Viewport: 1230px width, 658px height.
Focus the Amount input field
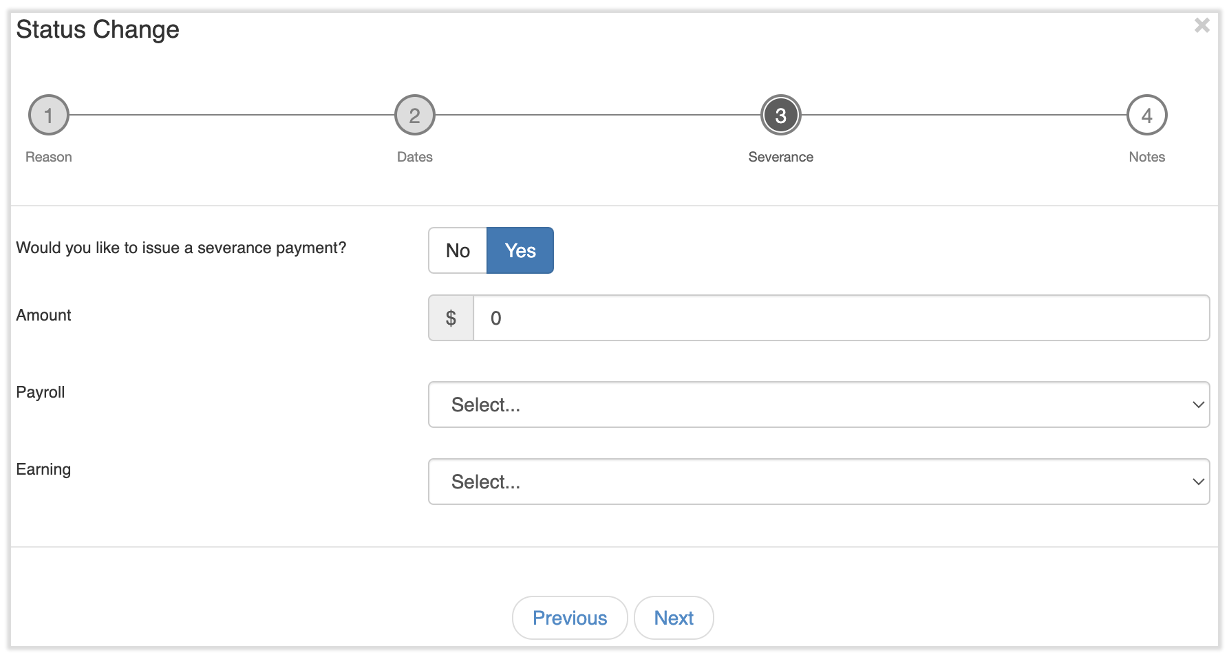click(x=840, y=318)
